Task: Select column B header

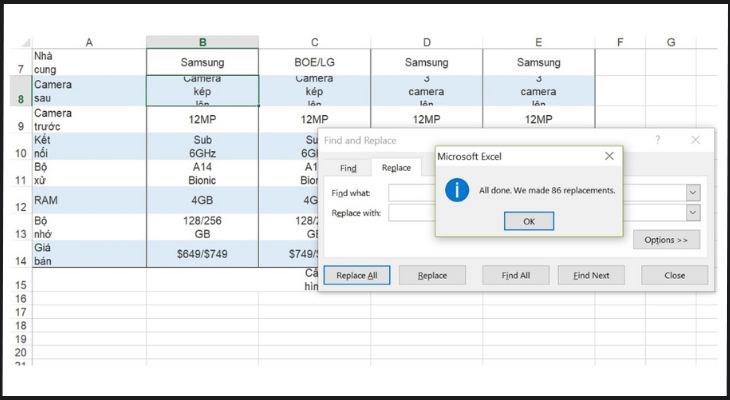Action: 202,42
